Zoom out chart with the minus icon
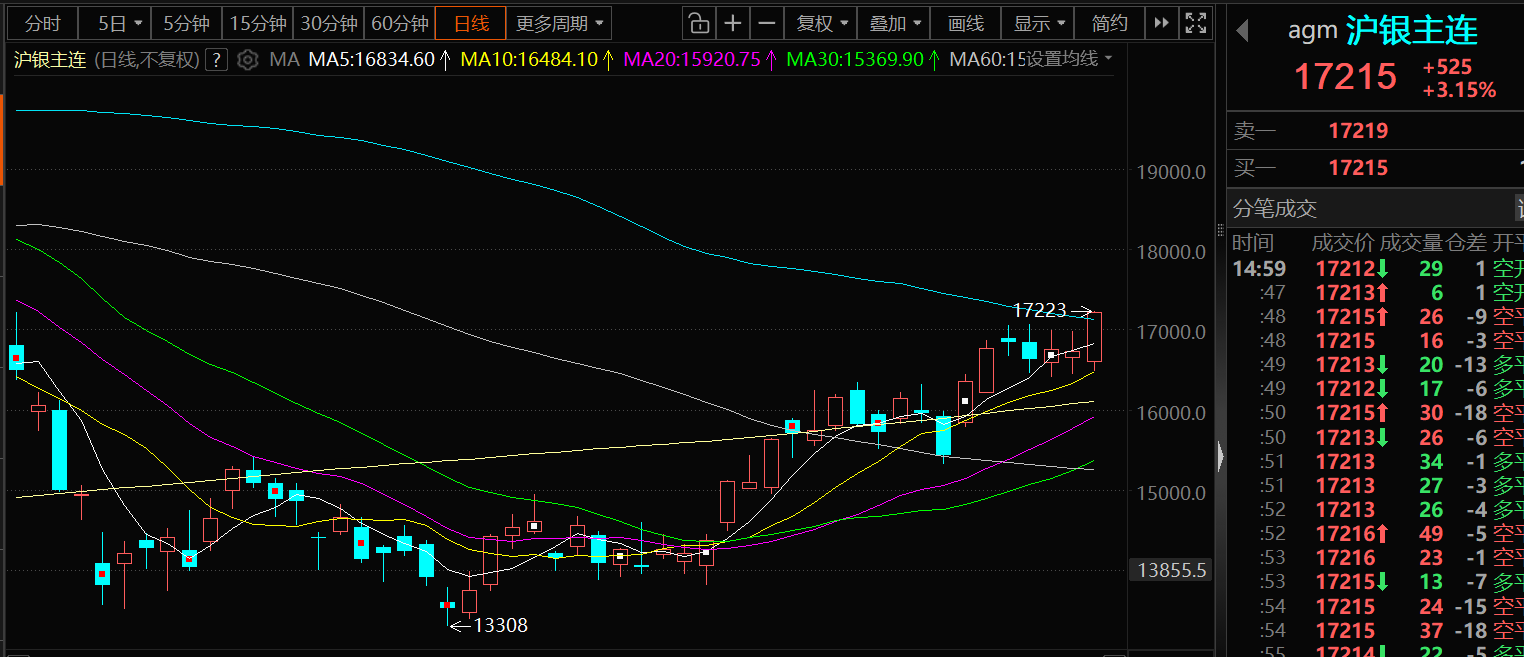 click(767, 23)
